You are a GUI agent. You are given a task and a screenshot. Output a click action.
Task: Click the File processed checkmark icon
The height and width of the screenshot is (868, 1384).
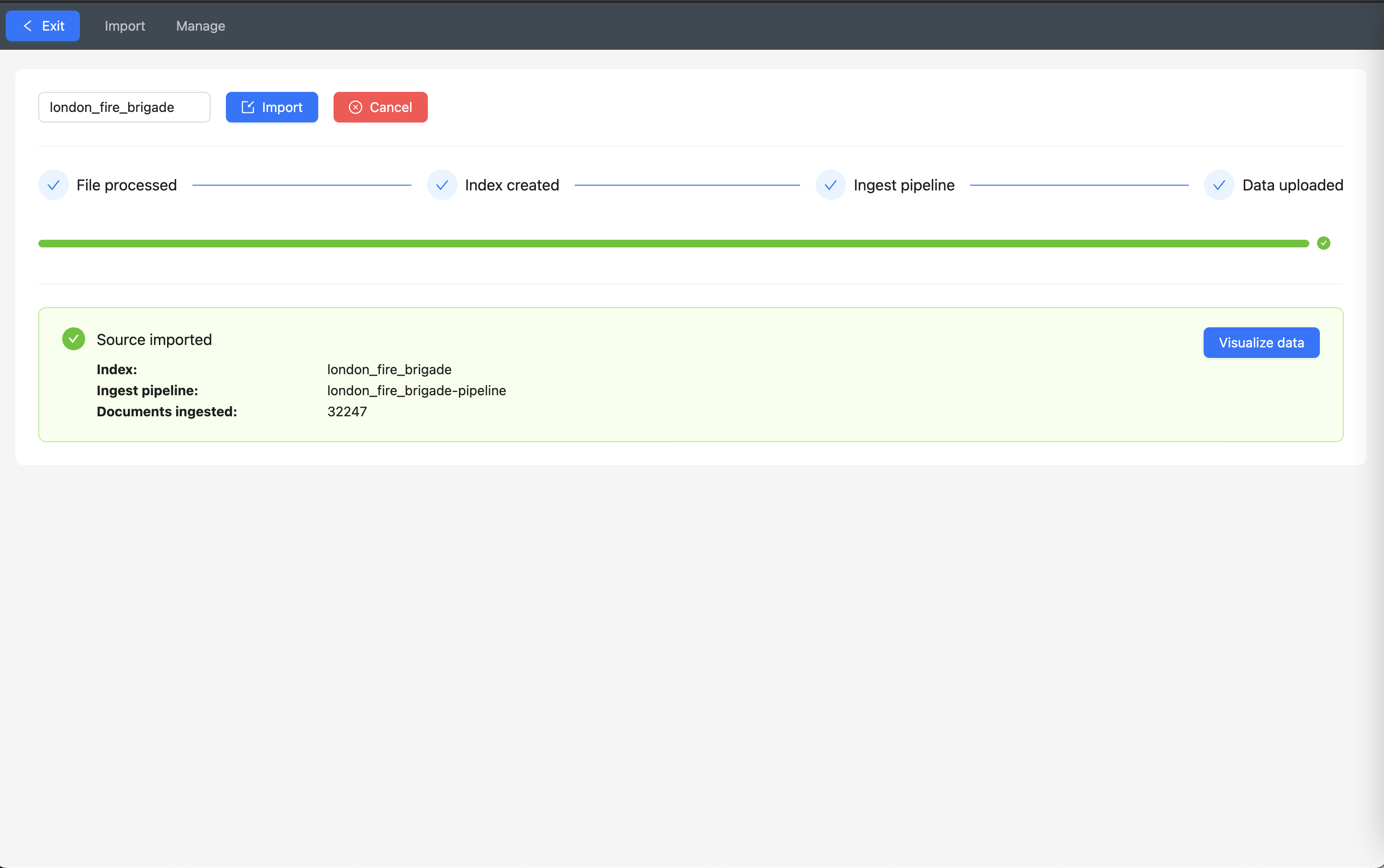point(54,185)
